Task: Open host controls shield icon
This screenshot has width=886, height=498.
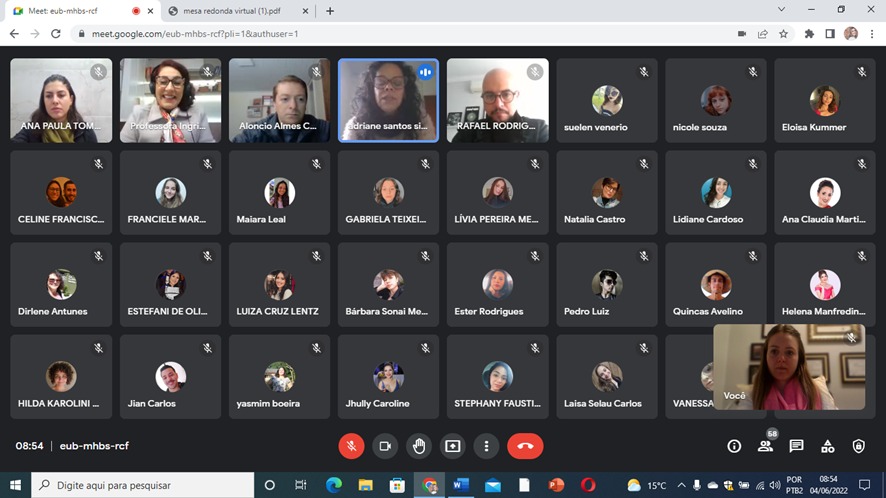Action: pos(858,446)
